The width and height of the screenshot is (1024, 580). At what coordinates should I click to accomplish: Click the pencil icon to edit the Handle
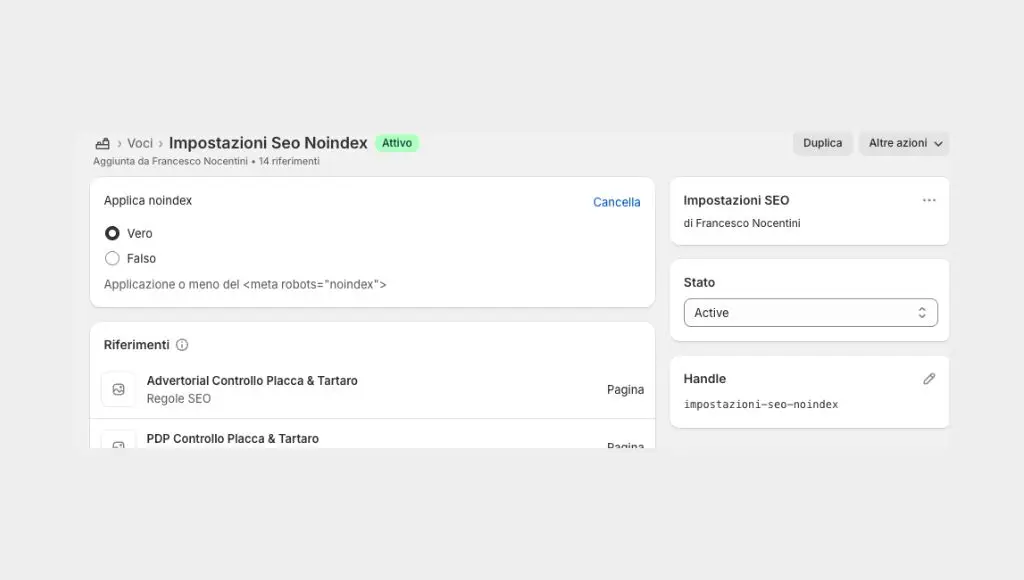pos(929,378)
